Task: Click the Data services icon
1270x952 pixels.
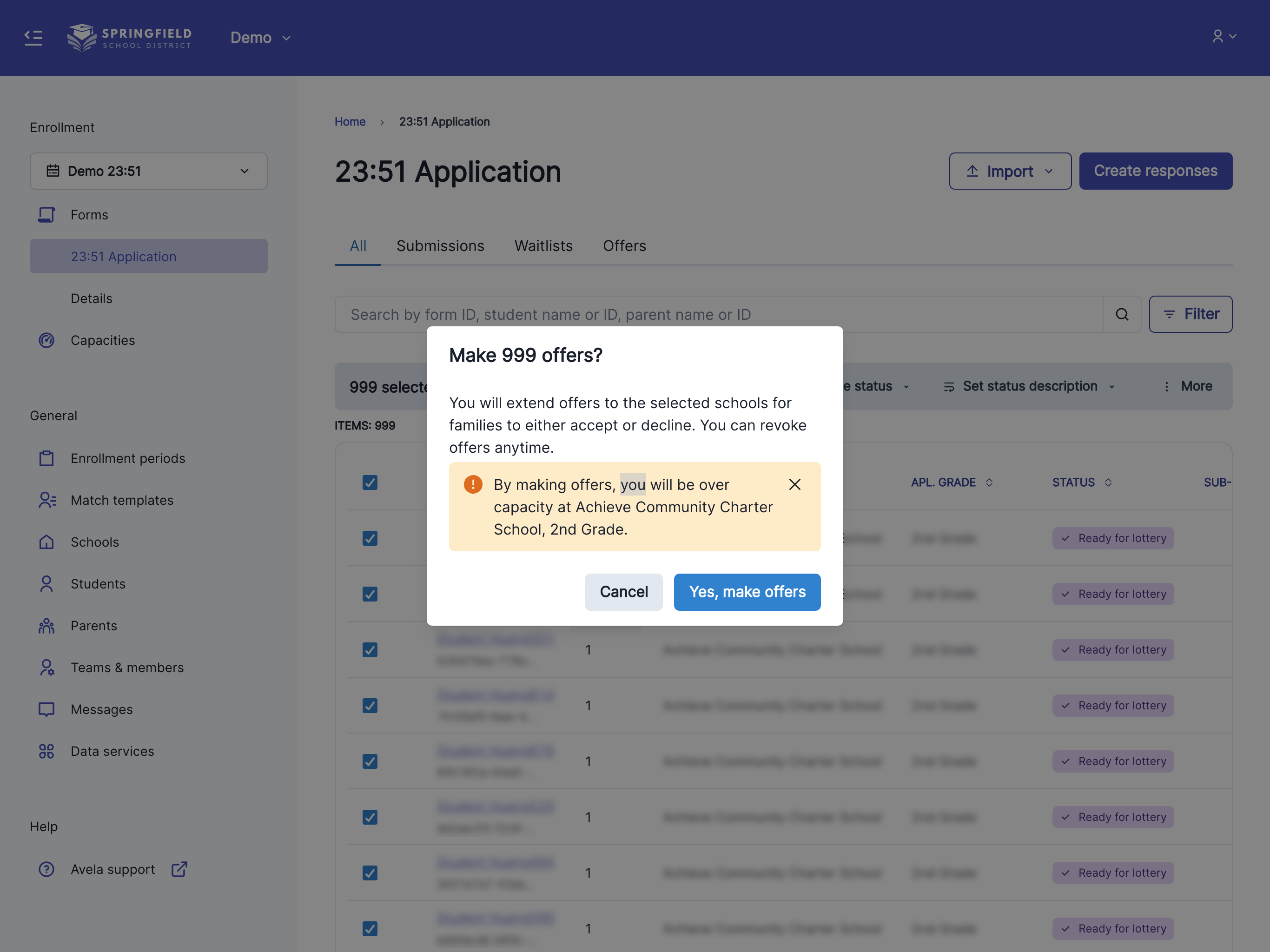Action: 46,751
